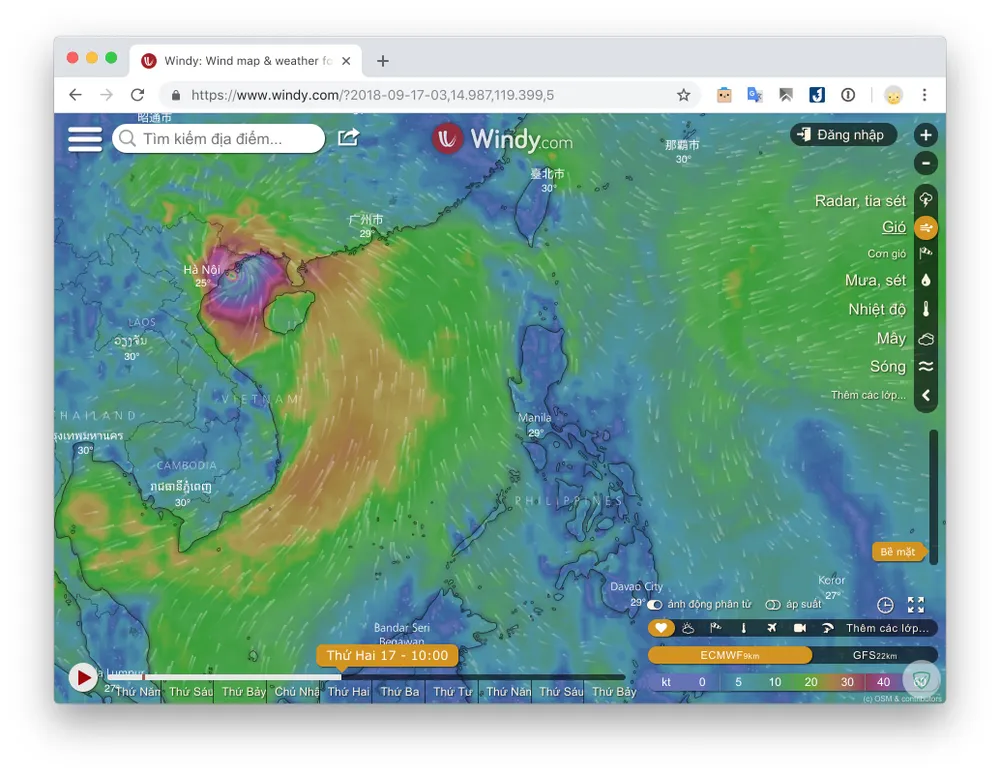Enable the áp suất pressure toggle

773,605
